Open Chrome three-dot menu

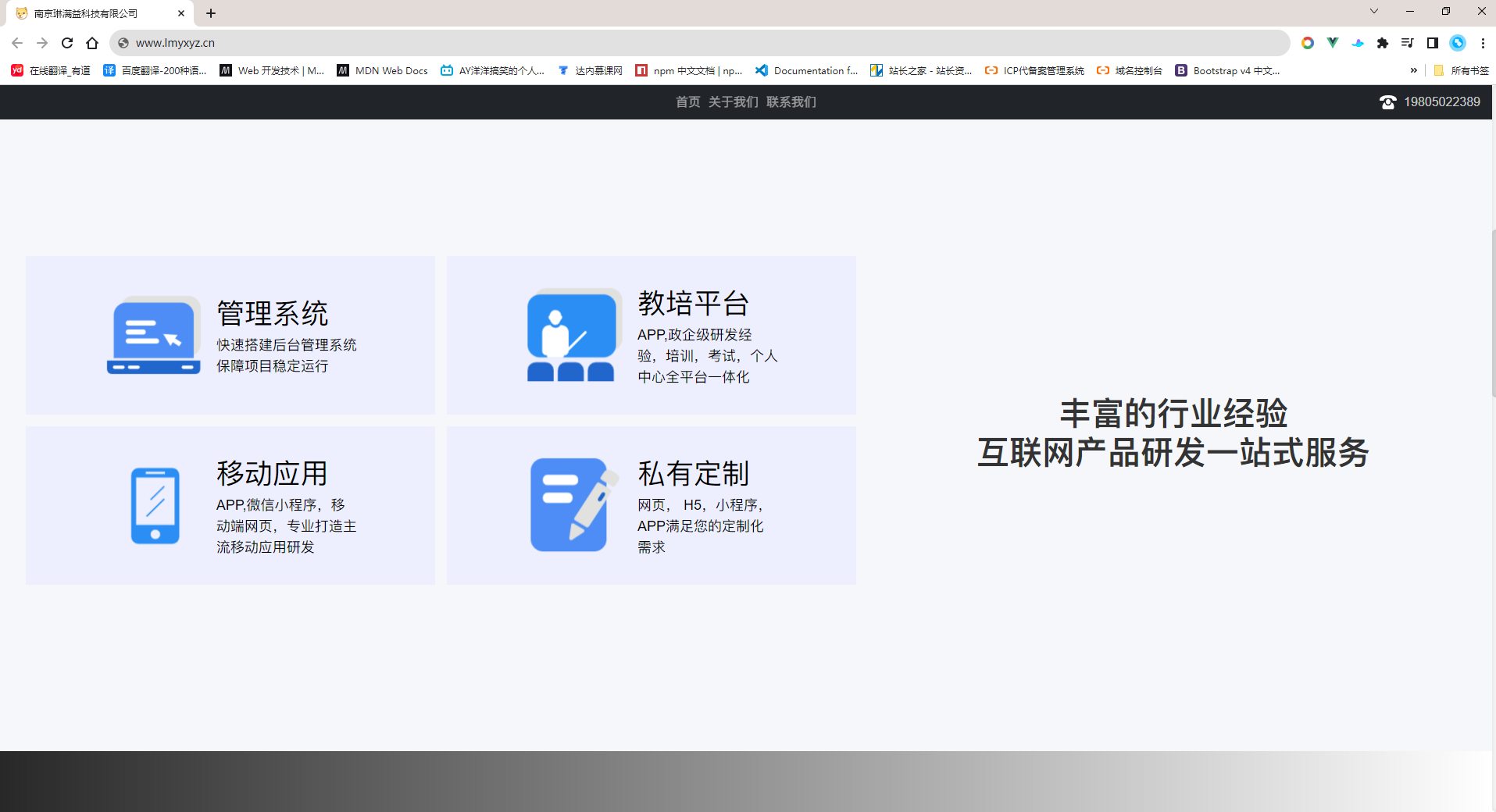tap(1483, 43)
